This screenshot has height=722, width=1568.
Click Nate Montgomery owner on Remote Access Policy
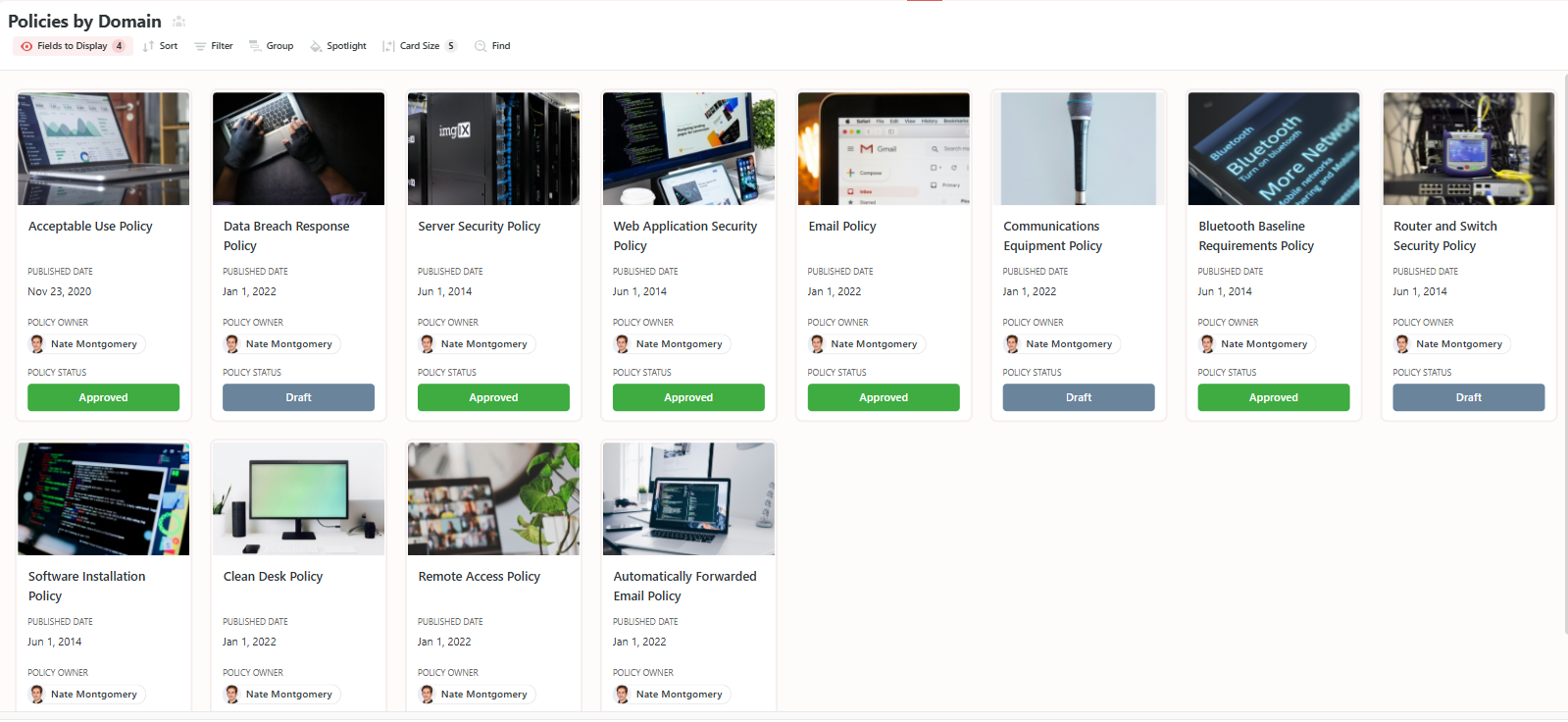coord(477,695)
